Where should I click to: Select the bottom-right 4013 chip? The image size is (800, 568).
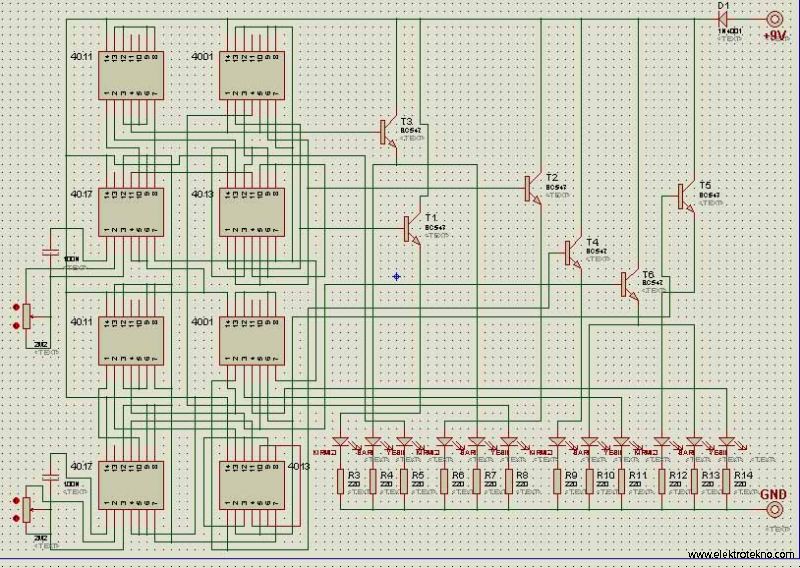tap(252, 485)
